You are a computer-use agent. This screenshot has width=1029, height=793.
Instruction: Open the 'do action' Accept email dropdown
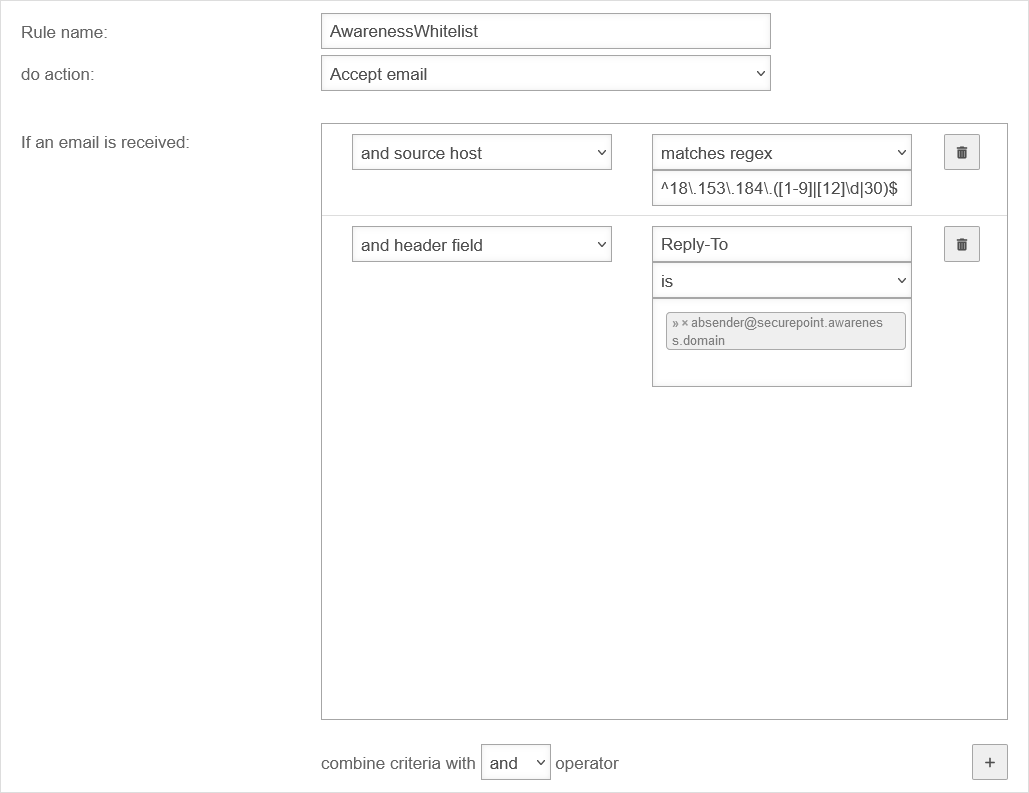(545, 74)
